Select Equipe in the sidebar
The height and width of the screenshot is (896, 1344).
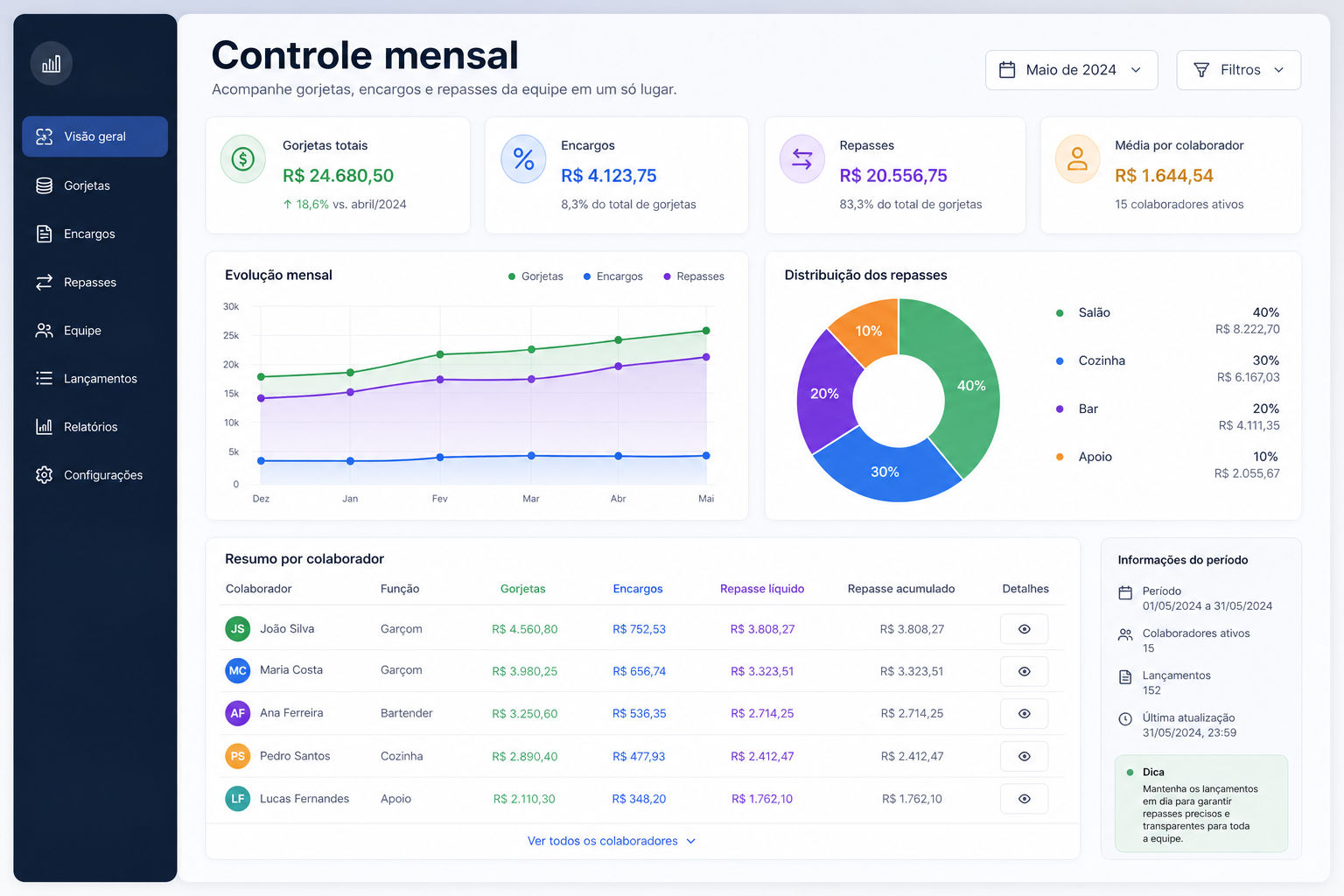(94, 330)
